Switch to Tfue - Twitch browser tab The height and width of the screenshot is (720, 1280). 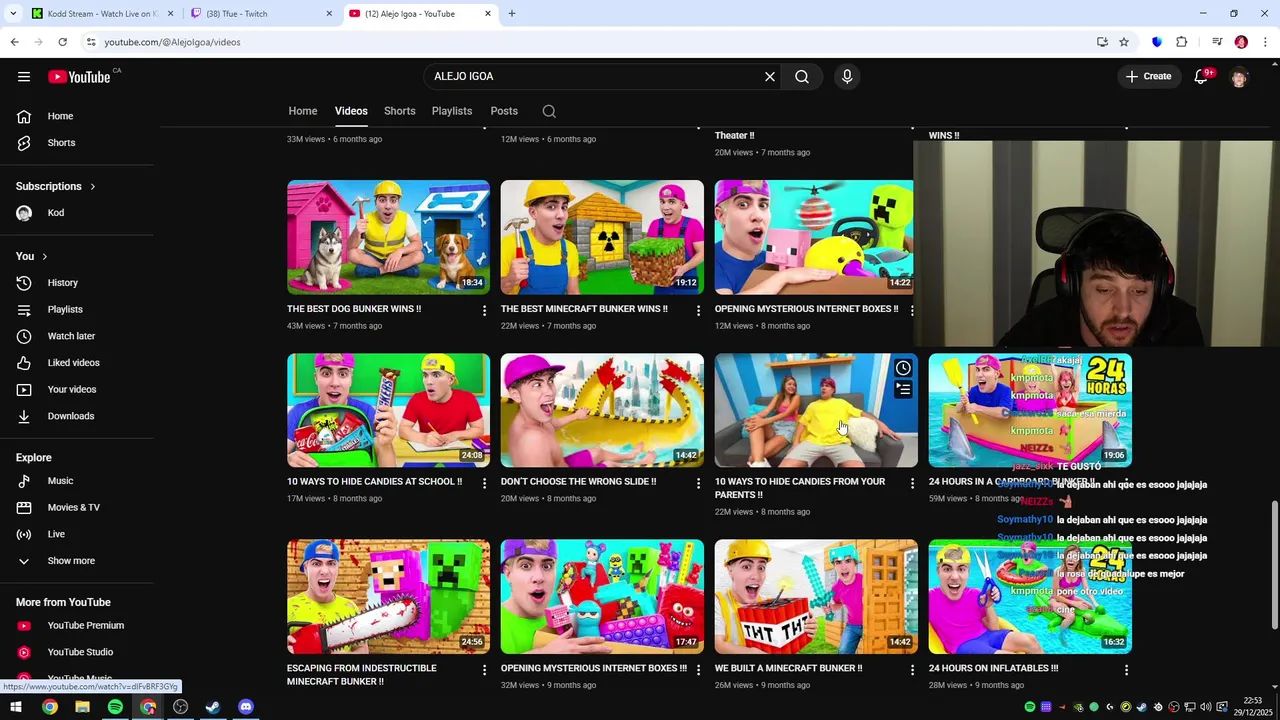pyautogui.click(x=260, y=14)
